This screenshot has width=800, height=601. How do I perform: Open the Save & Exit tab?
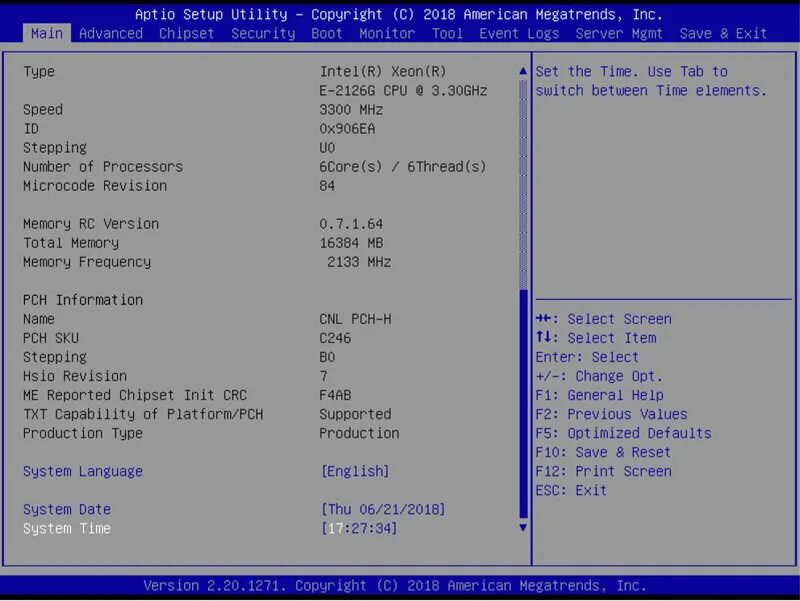coord(723,34)
